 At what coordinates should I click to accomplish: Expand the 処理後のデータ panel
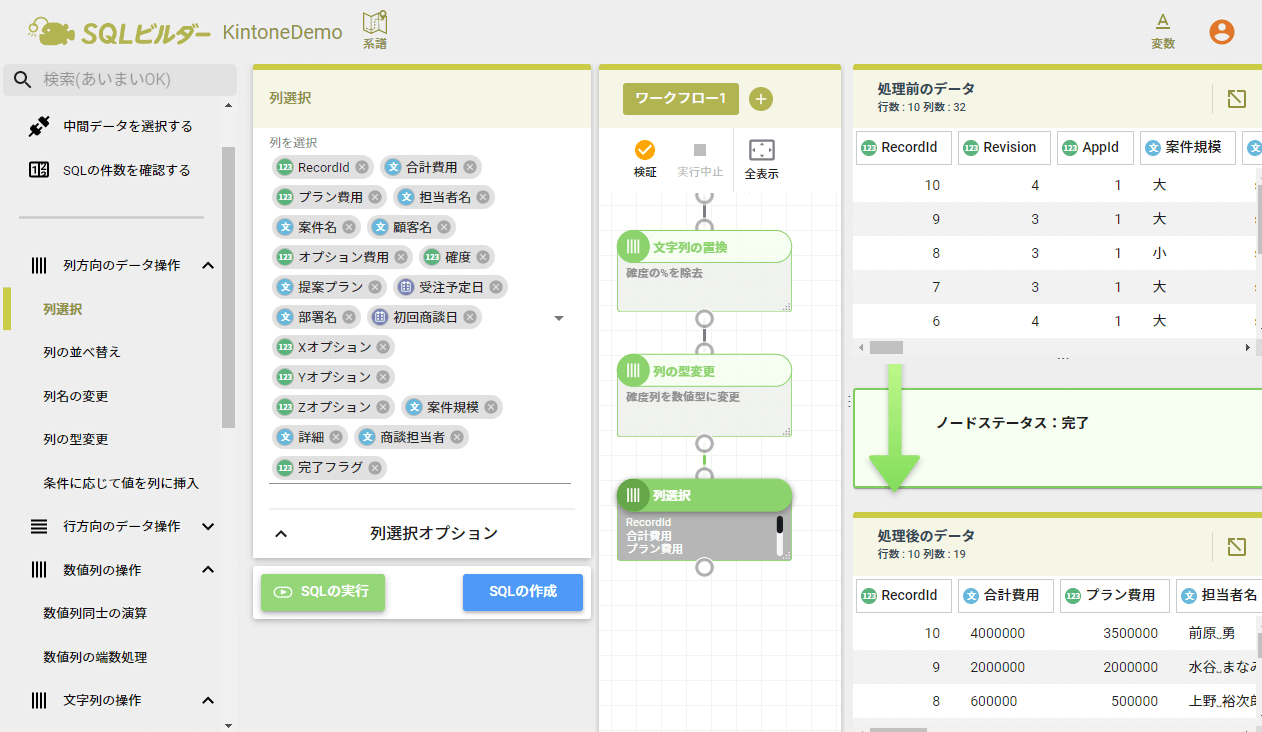[1237, 546]
